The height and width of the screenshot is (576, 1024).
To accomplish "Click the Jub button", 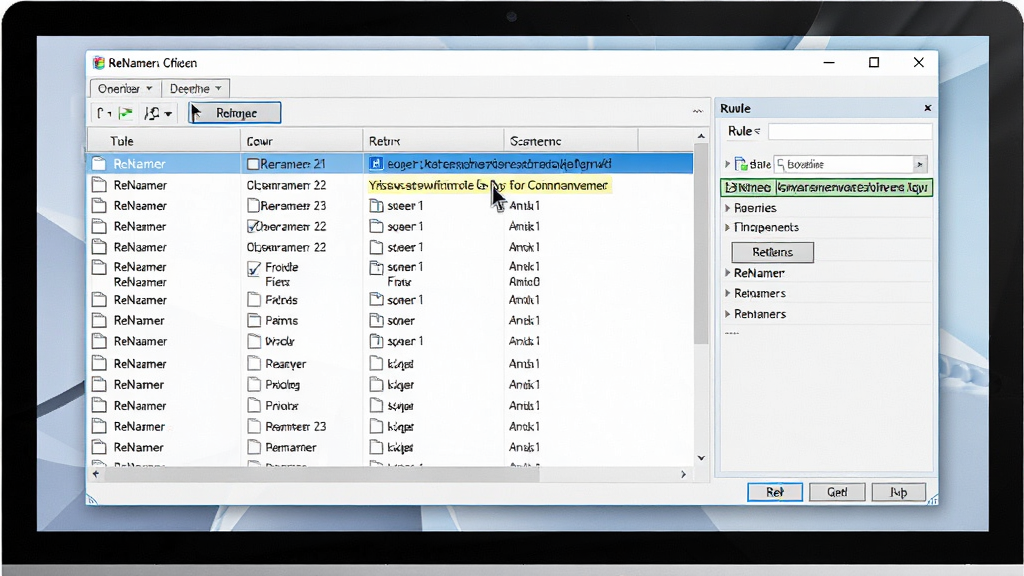I will tap(899, 492).
